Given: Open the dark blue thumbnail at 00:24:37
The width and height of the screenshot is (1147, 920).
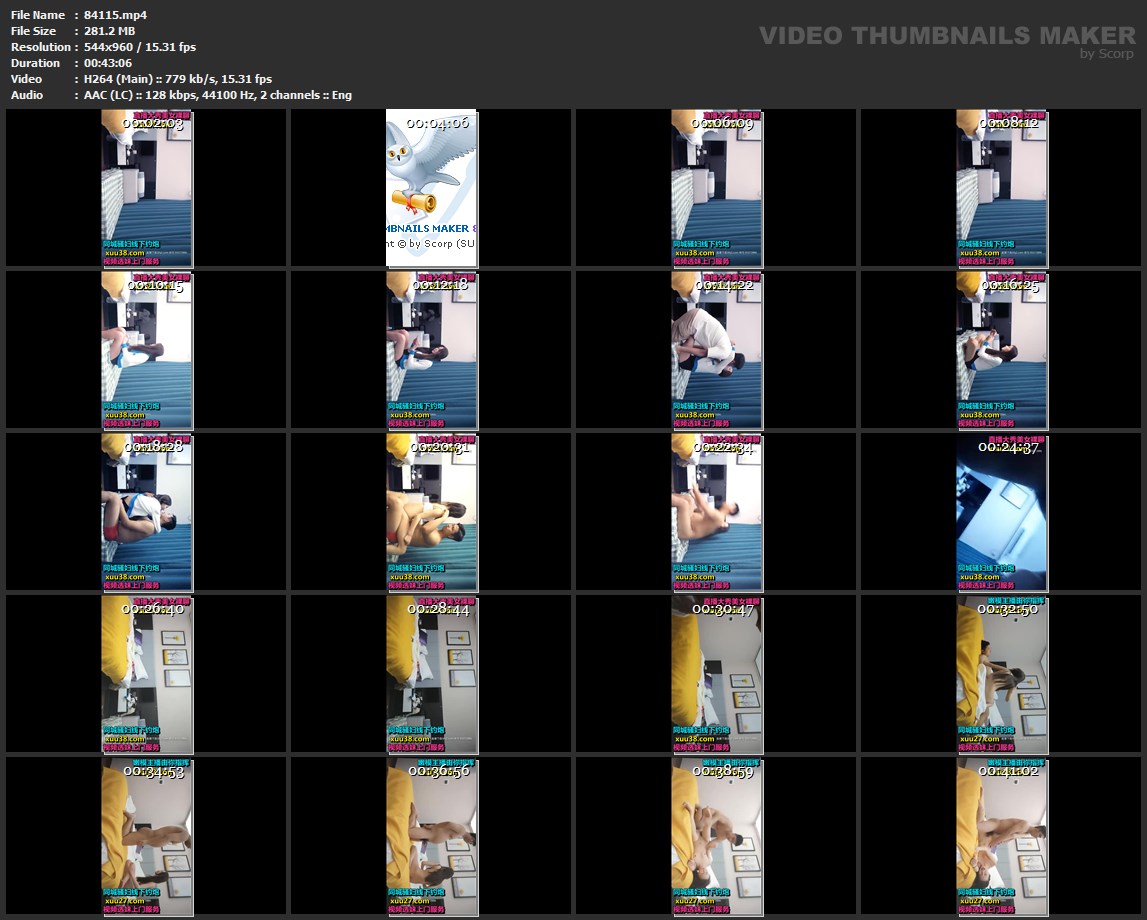Looking at the screenshot, I should tap(1001, 512).
